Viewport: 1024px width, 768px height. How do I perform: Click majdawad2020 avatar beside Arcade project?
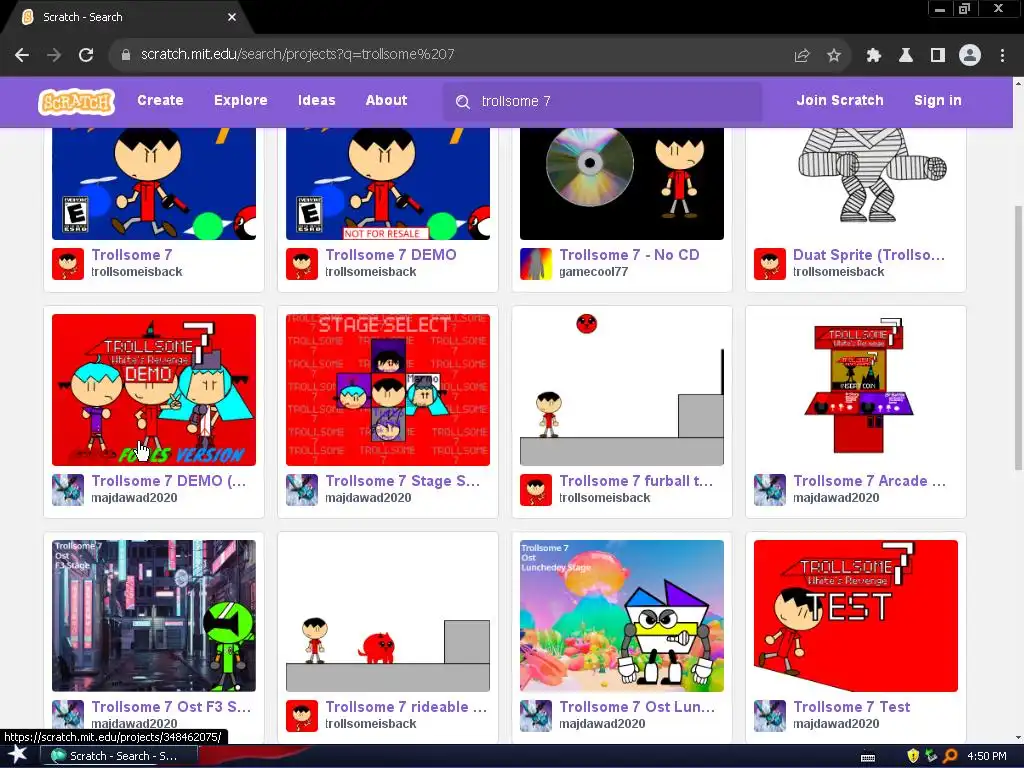pos(770,490)
